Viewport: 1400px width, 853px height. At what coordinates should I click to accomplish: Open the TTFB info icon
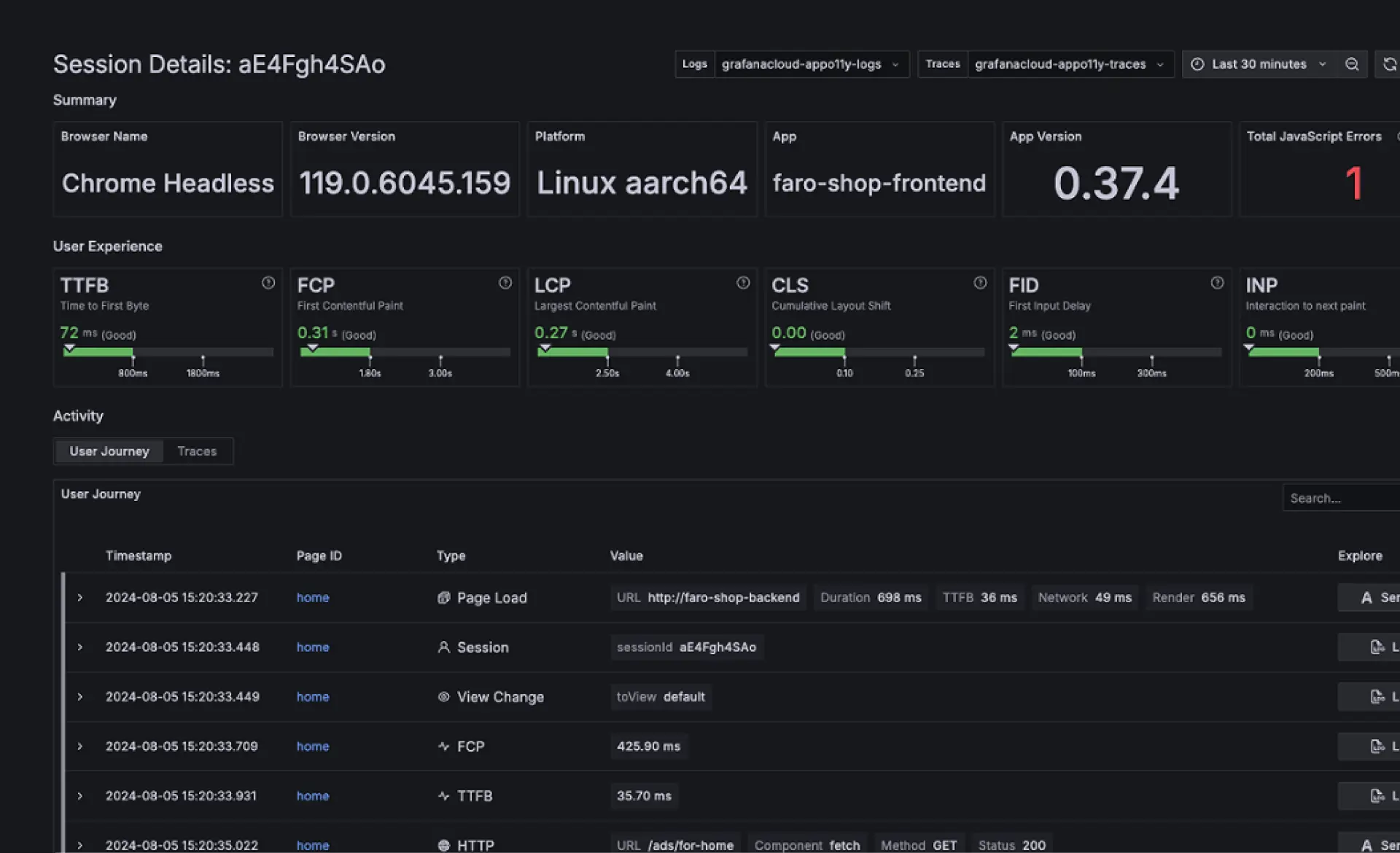268,283
